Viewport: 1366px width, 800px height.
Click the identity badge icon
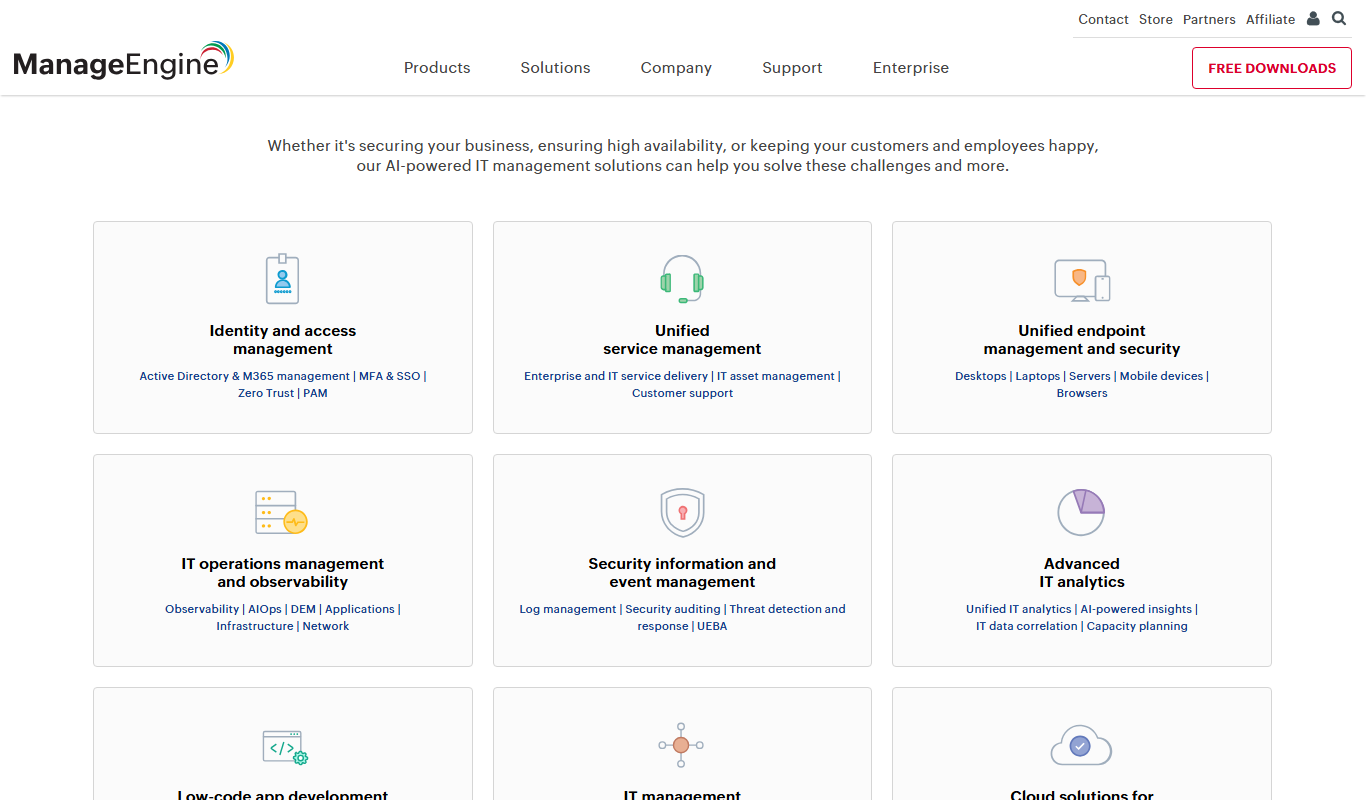(x=282, y=278)
